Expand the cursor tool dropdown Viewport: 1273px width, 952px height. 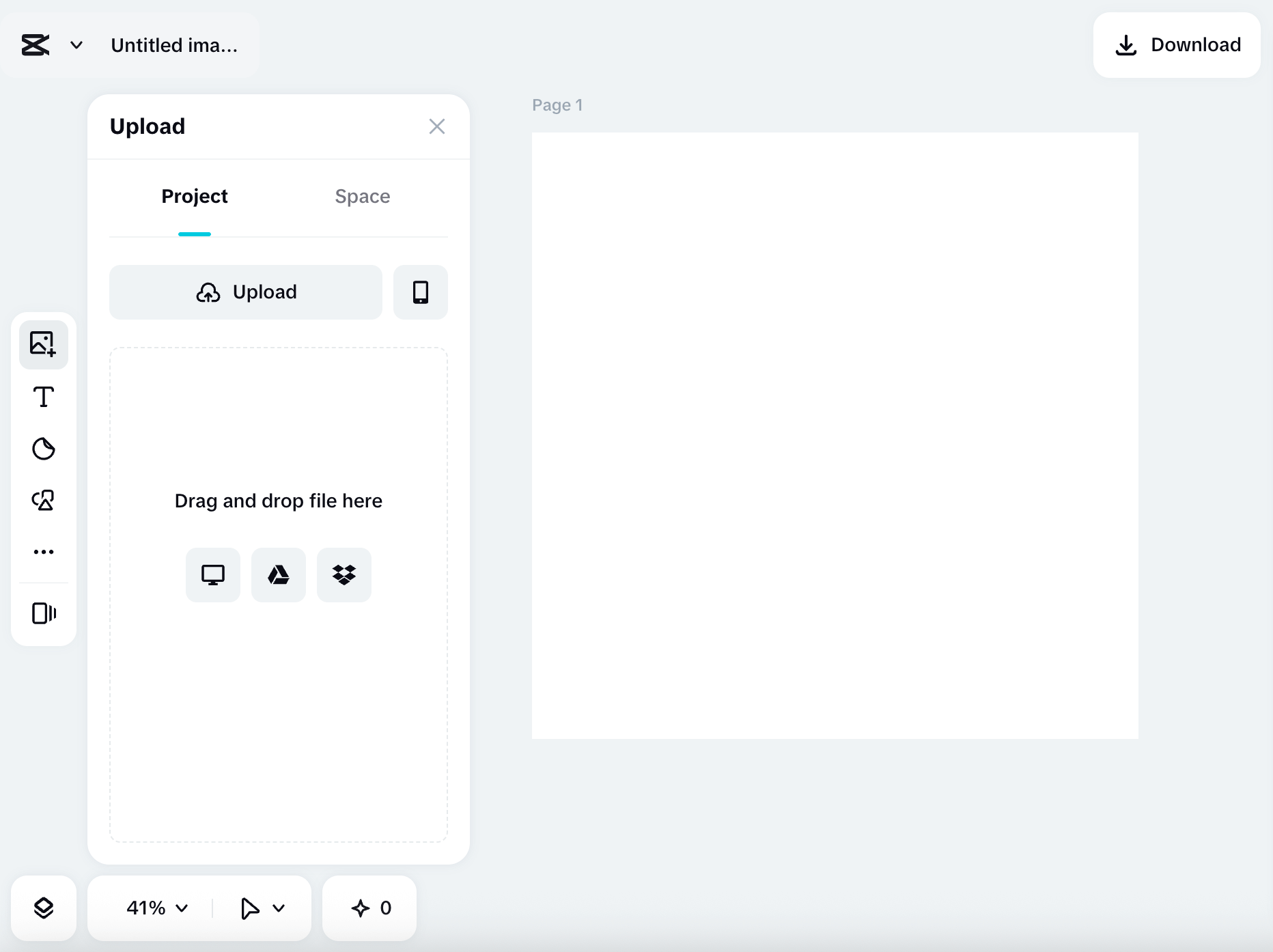pyautogui.click(x=262, y=908)
